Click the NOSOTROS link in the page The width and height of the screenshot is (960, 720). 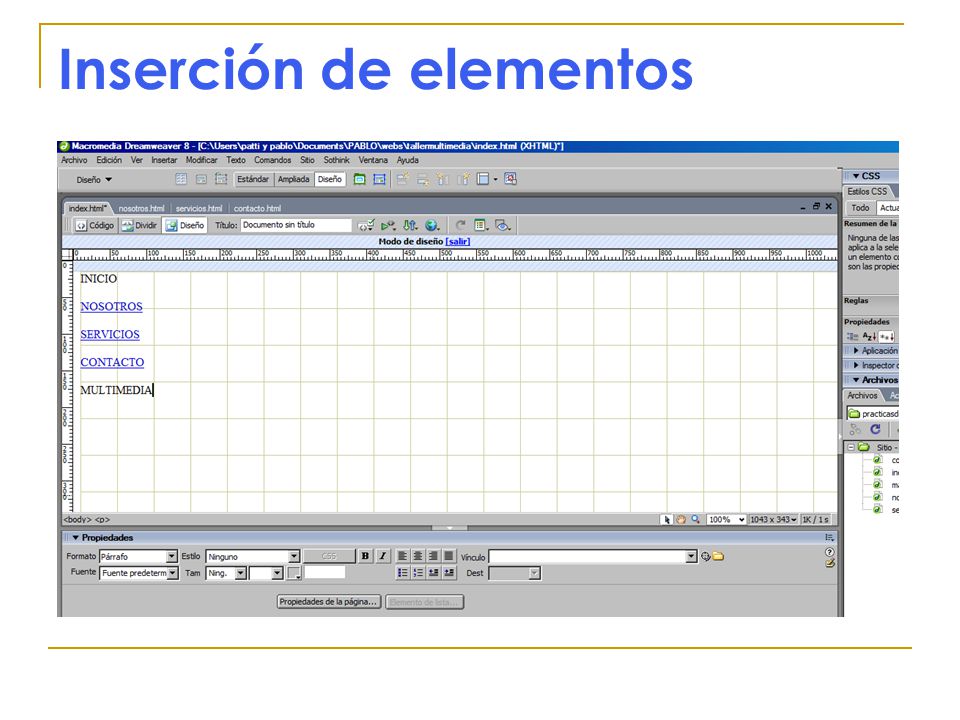[x=111, y=306]
